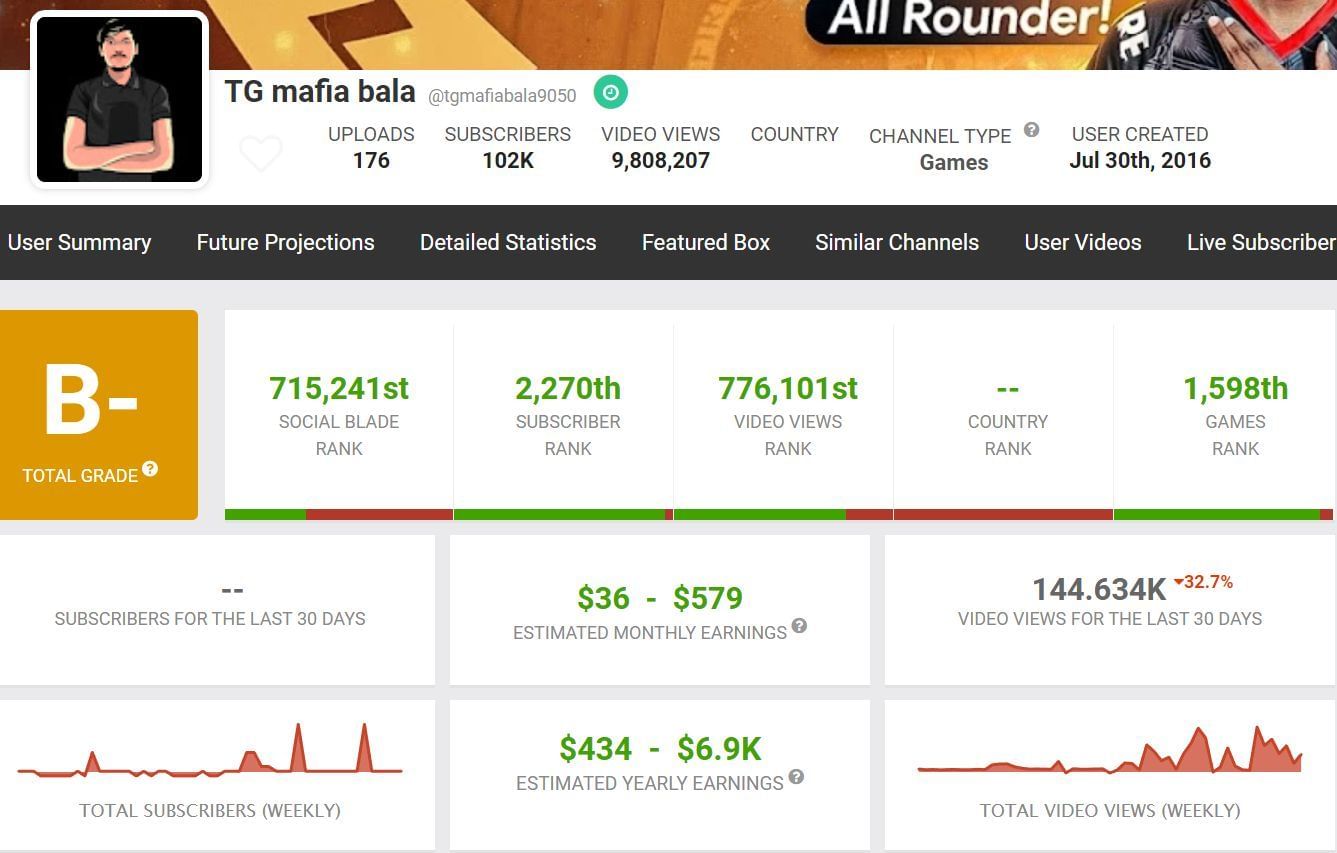Screen dimensions: 1337x853
Task: Open the User Summary tab
Action: (79, 242)
